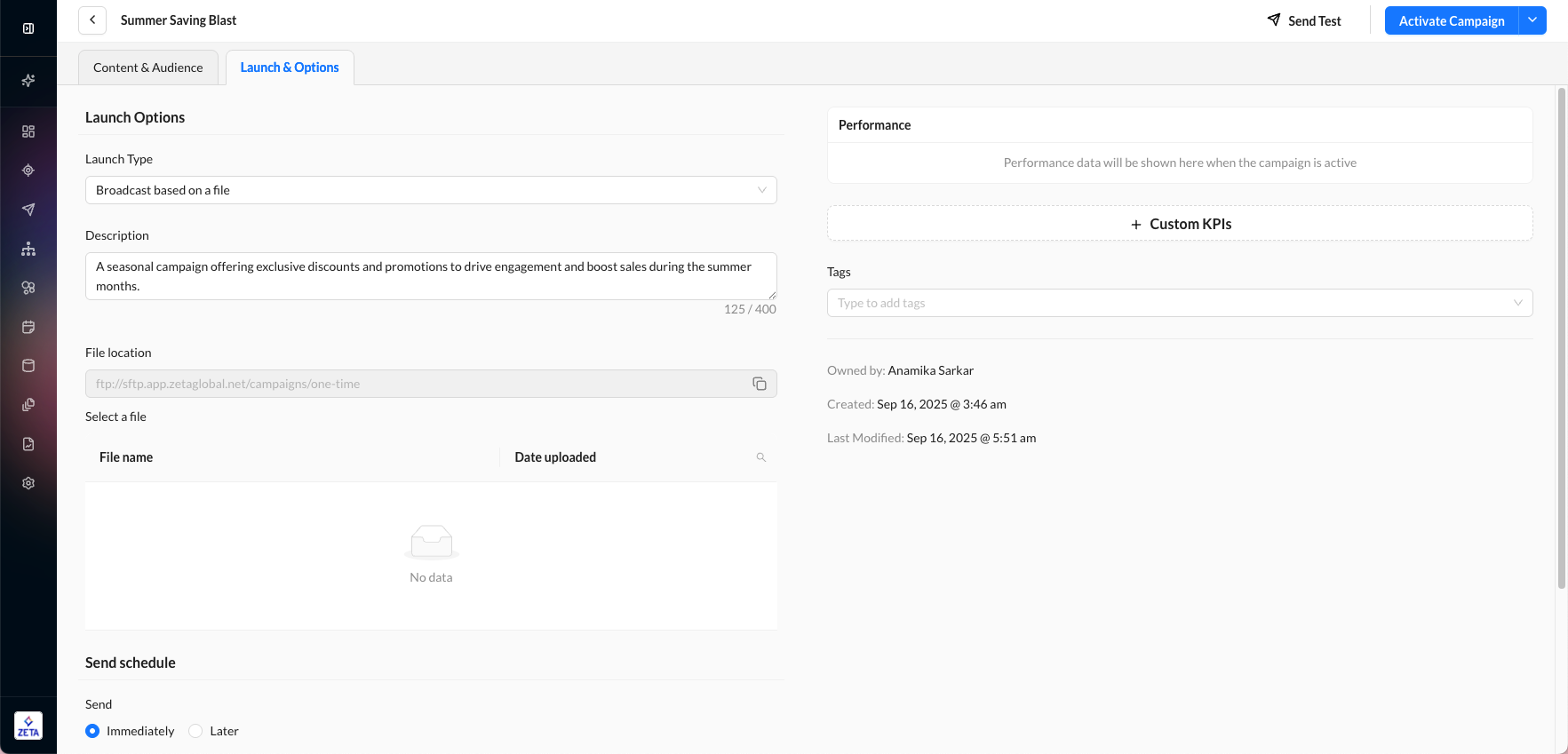Select the Later send option

[195, 731]
